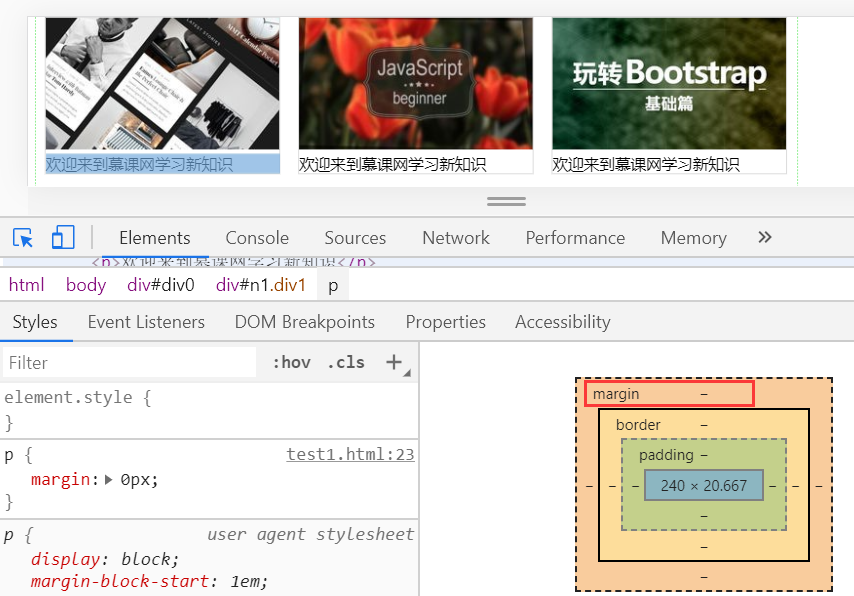Click the JavaScript beginner course image
This screenshot has height=596, width=854.
[416, 83]
